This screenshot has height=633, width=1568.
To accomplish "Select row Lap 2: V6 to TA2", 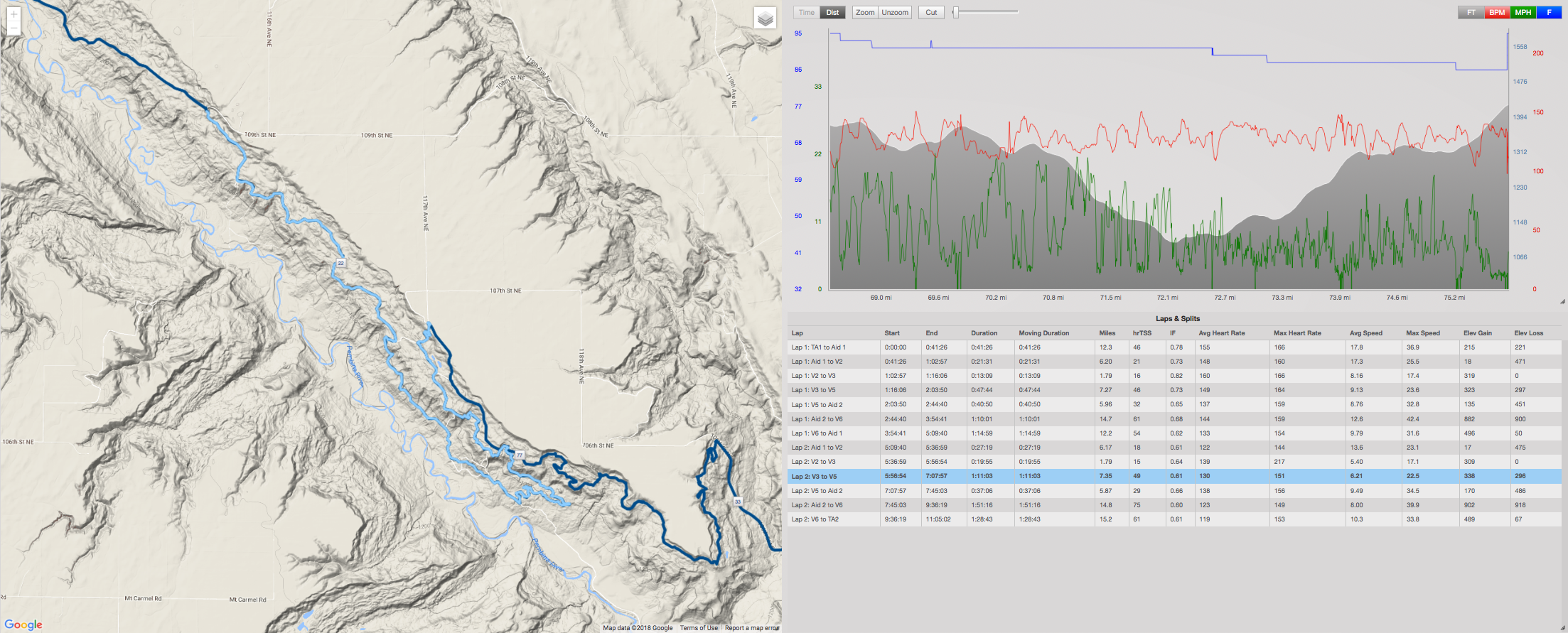I will (1174, 519).
